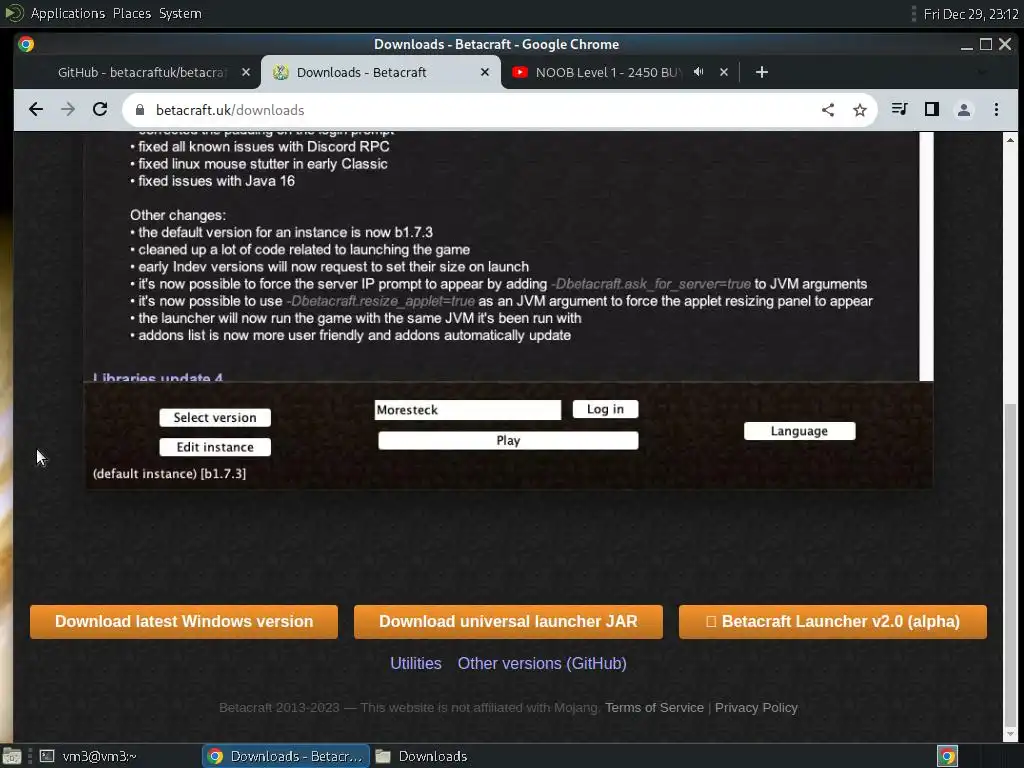
Task: Click the changelog panel white scrollbar
Action: coord(926,256)
